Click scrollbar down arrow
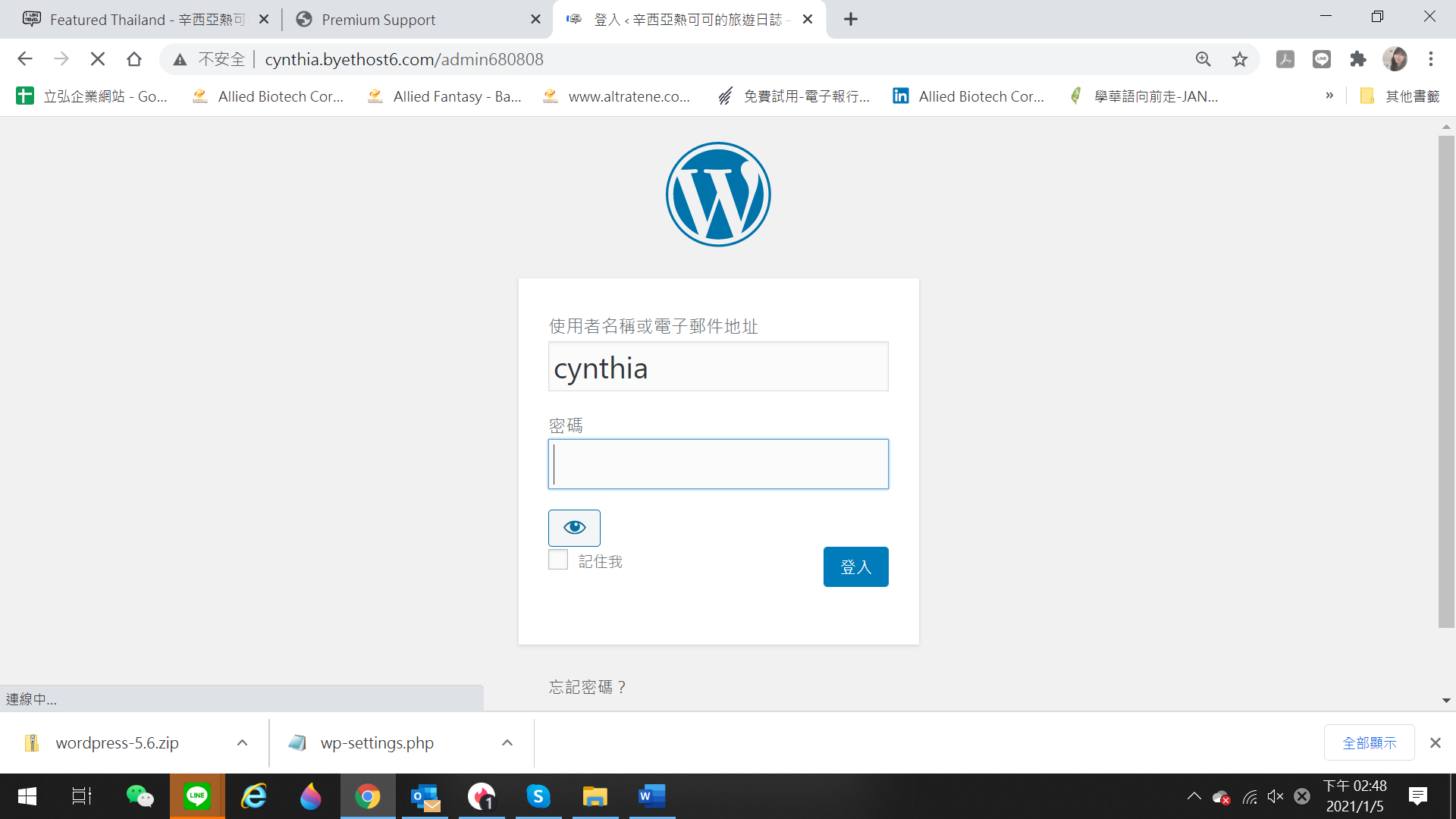The height and width of the screenshot is (819, 1456). 1446,701
